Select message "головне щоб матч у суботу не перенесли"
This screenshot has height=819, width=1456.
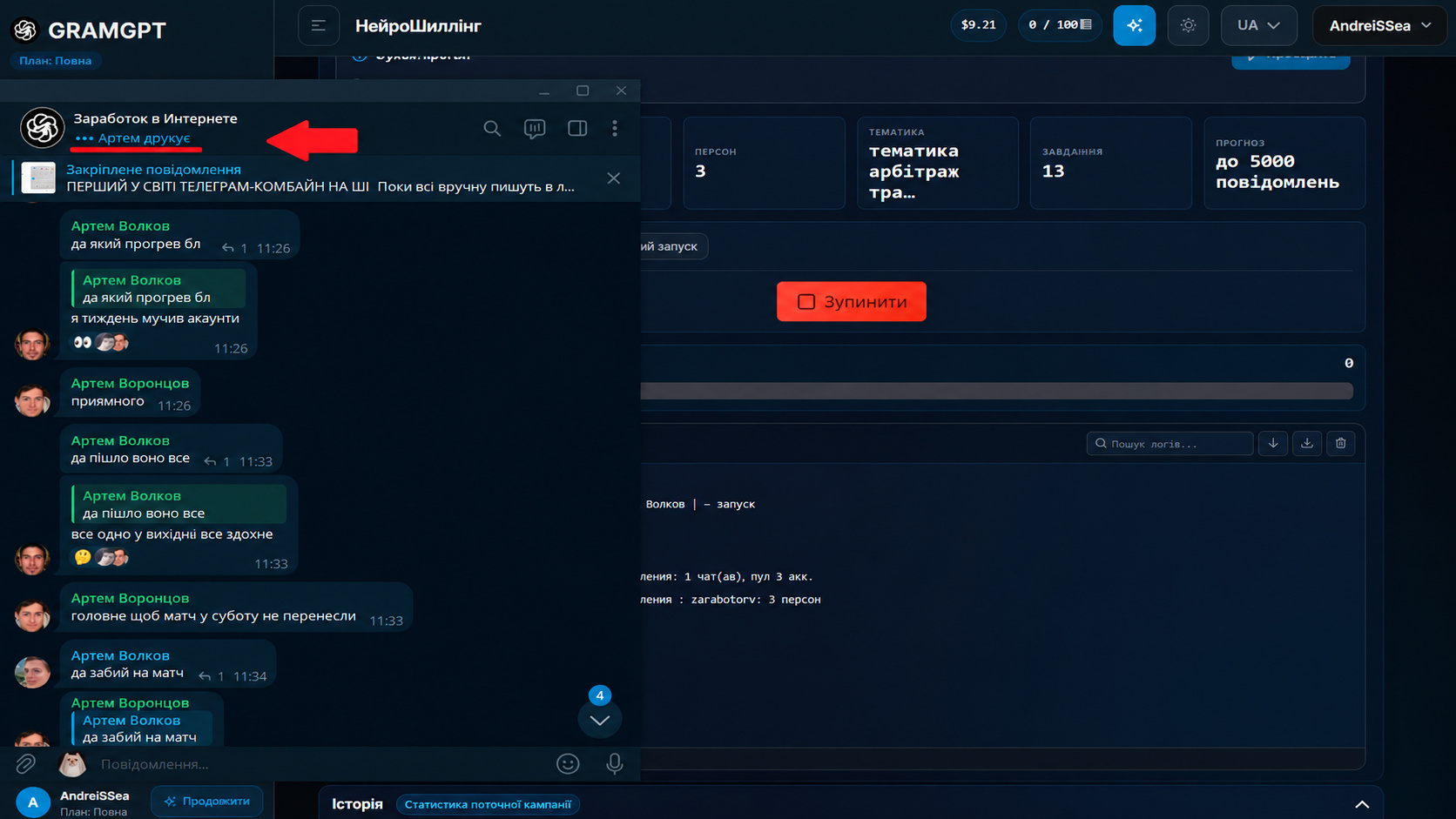[x=236, y=607]
